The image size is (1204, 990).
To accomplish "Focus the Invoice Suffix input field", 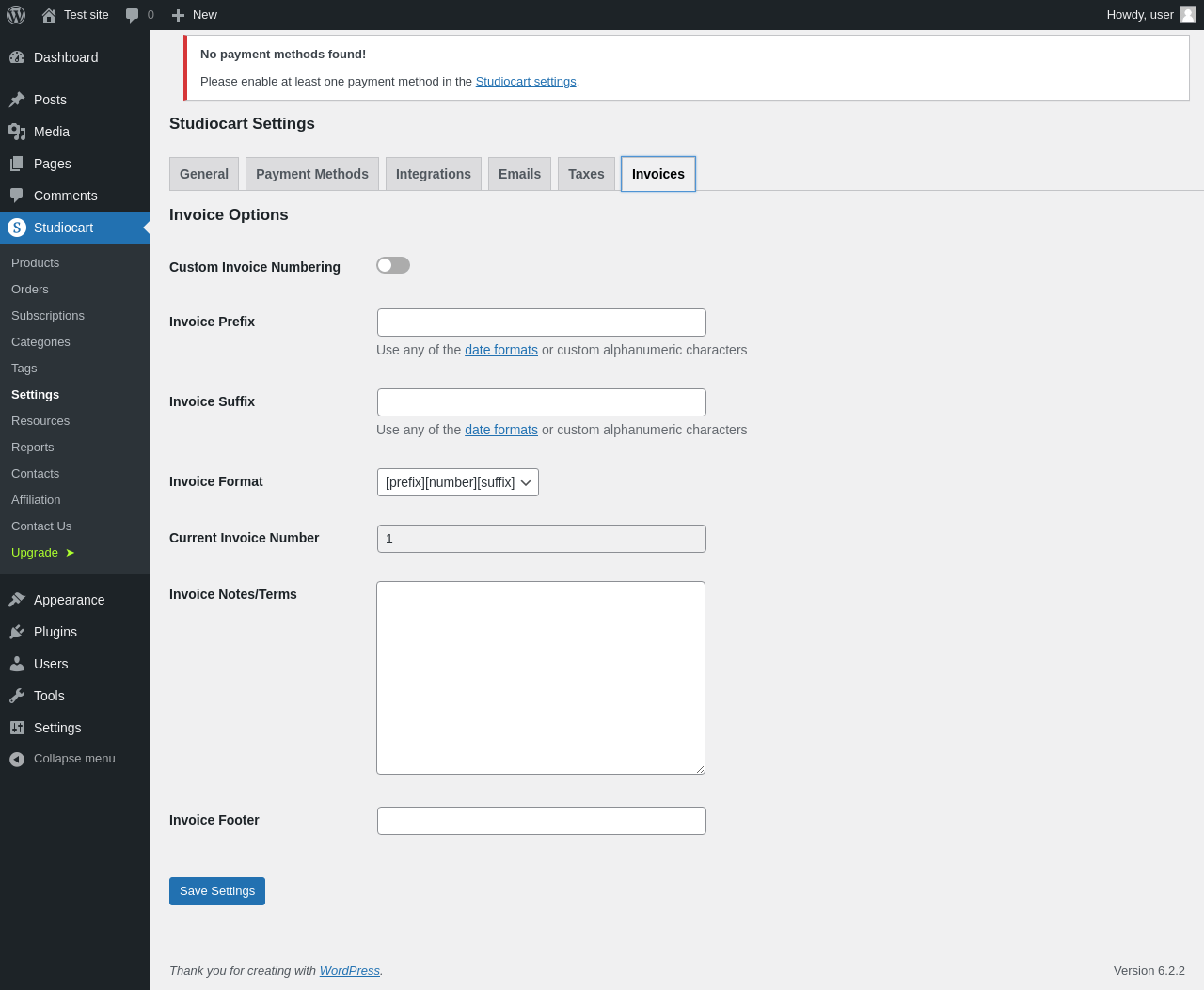I will pyautogui.click(x=542, y=402).
